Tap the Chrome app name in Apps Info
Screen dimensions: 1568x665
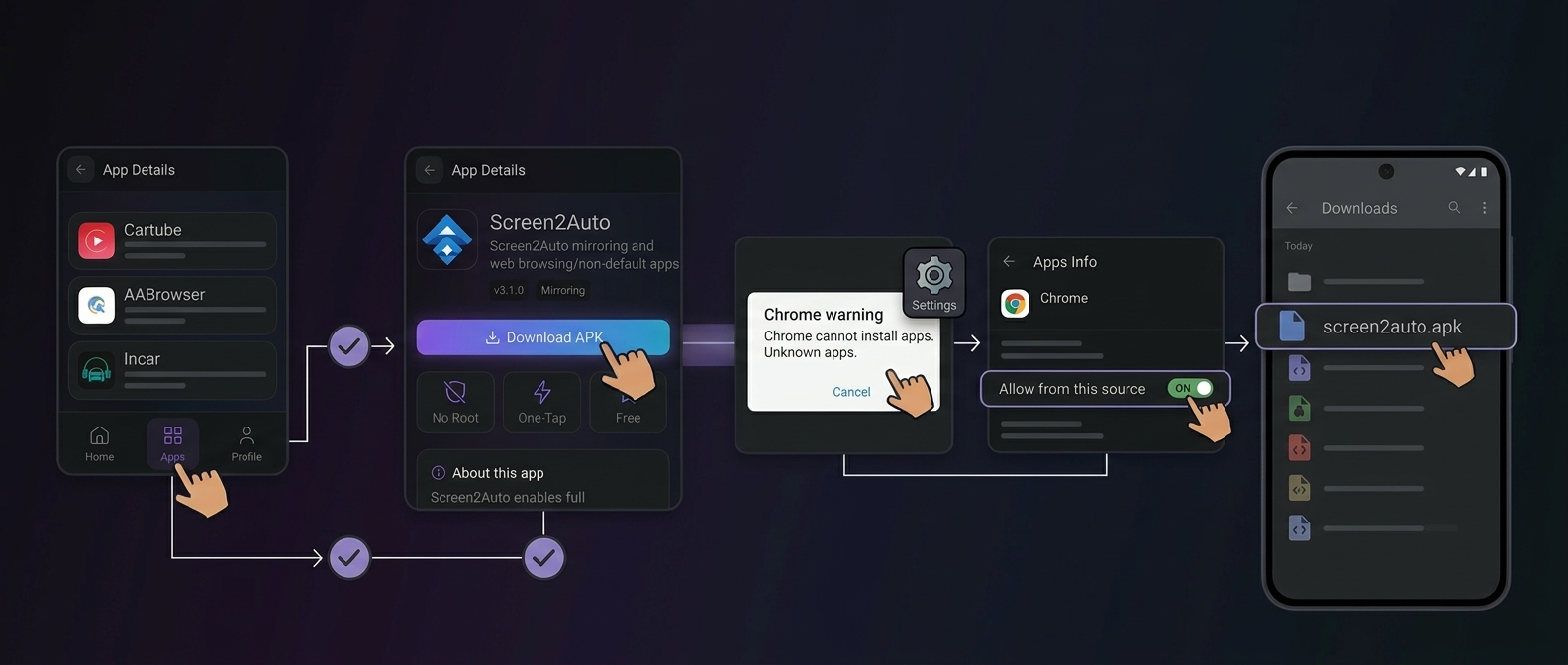tap(1064, 298)
